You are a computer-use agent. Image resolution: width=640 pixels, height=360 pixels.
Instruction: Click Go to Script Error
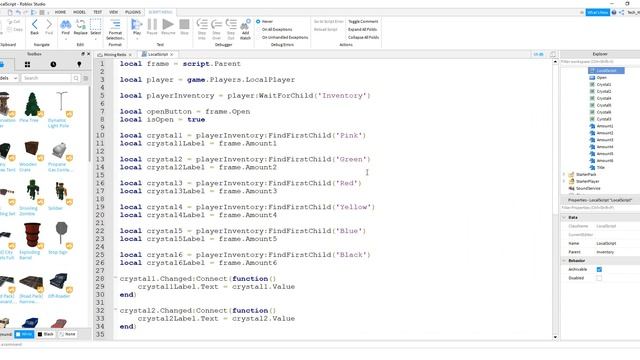tap(329, 21)
